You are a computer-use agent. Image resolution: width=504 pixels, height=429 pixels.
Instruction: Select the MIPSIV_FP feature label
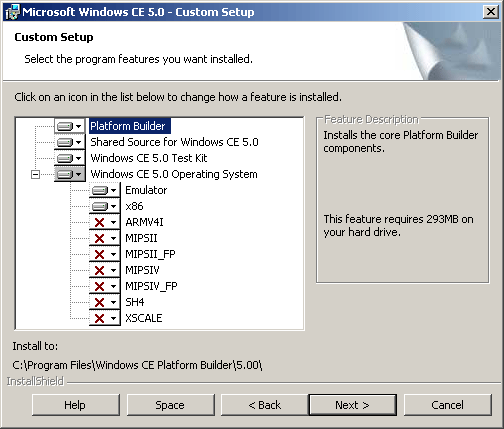[x=151, y=286]
